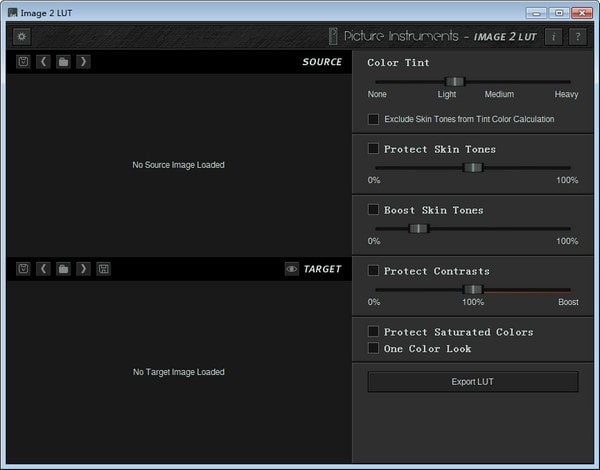The width and height of the screenshot is (600, 470).
Task: Go to the next source image
Action: [x=83, y=62]
